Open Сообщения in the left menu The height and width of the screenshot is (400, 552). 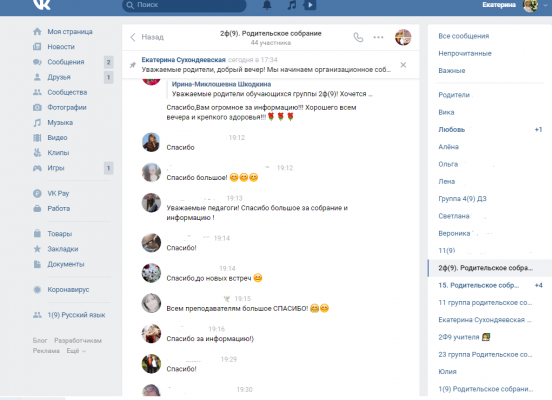[x=66, y=62]
